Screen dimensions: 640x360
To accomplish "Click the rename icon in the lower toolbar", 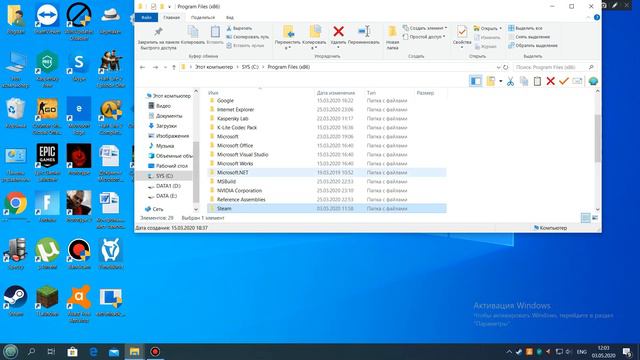I will tap(577, 81).
